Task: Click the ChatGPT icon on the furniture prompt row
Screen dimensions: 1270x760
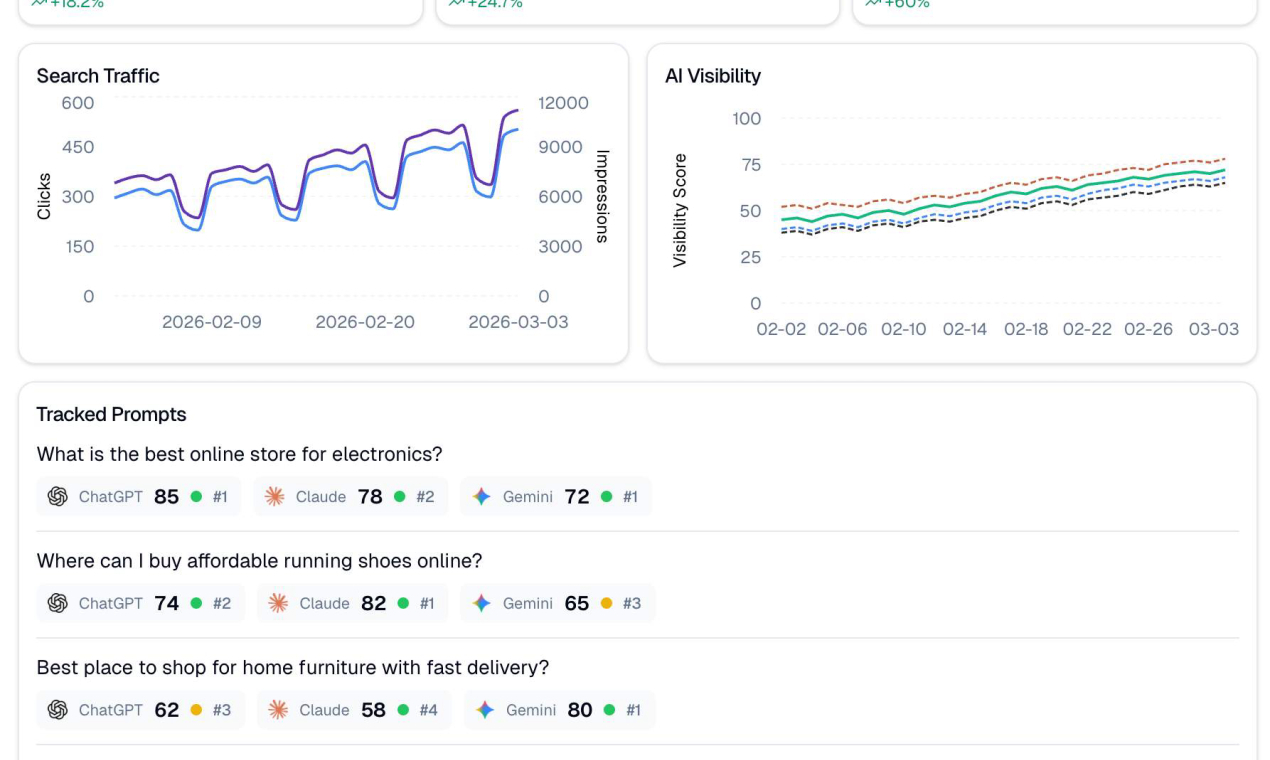Action: click(x=57, y=710)
